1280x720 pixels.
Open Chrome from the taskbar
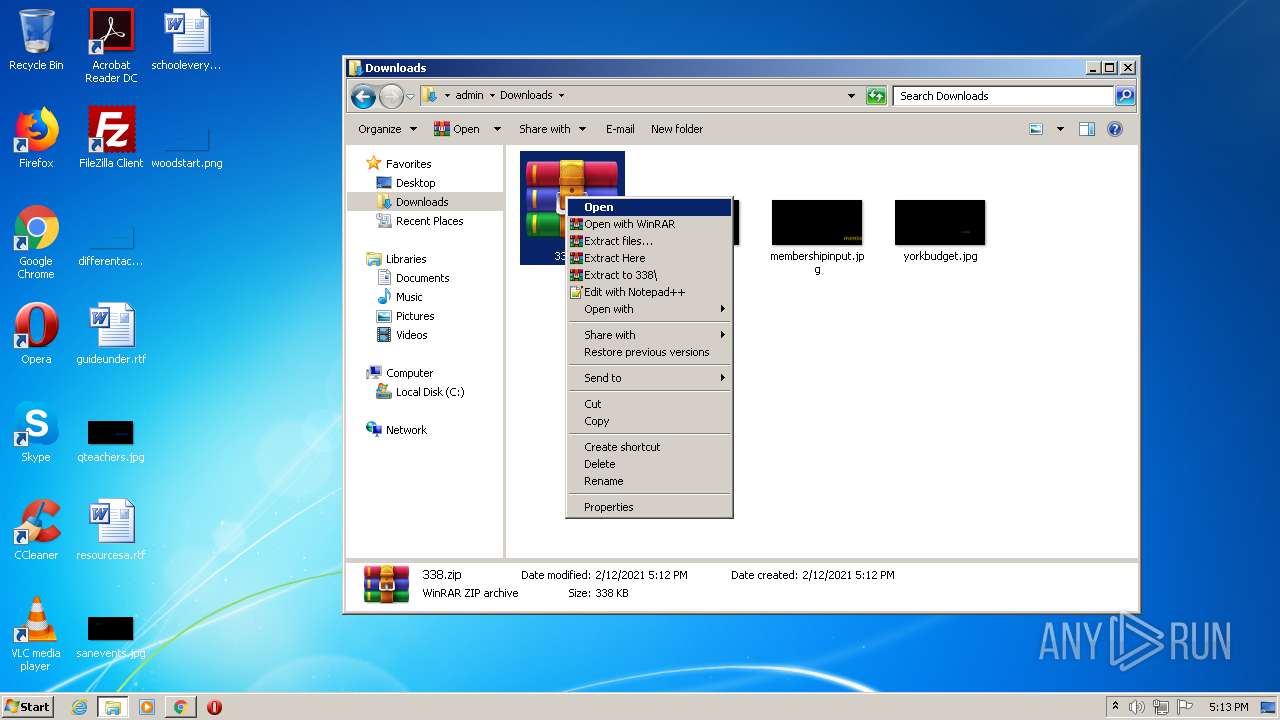tap(180, 707)
